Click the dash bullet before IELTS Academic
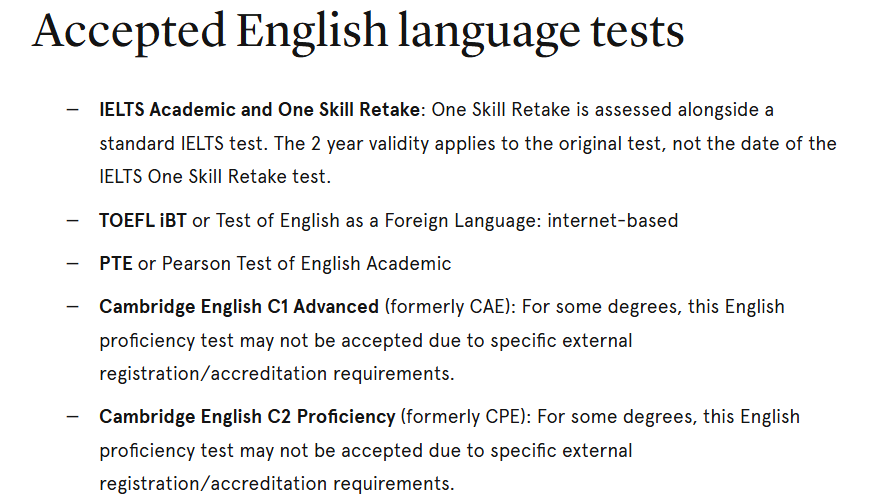The width and height of the screenshot is (882, 501). (x=73, y=109)
